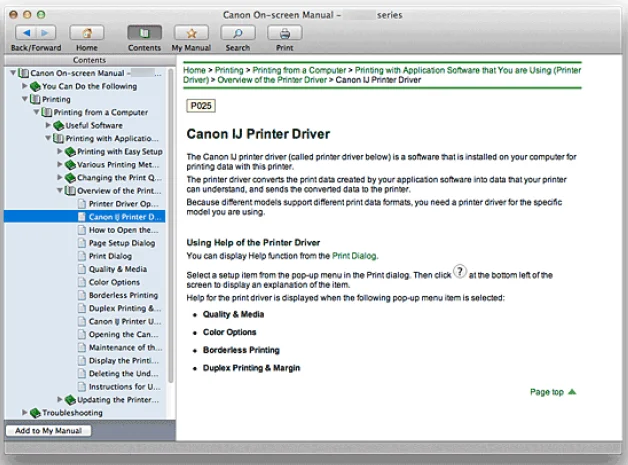The width and height of the screenshot is (628, 465).
Task: Open Search magnifier icon
Action: (237, 33)
